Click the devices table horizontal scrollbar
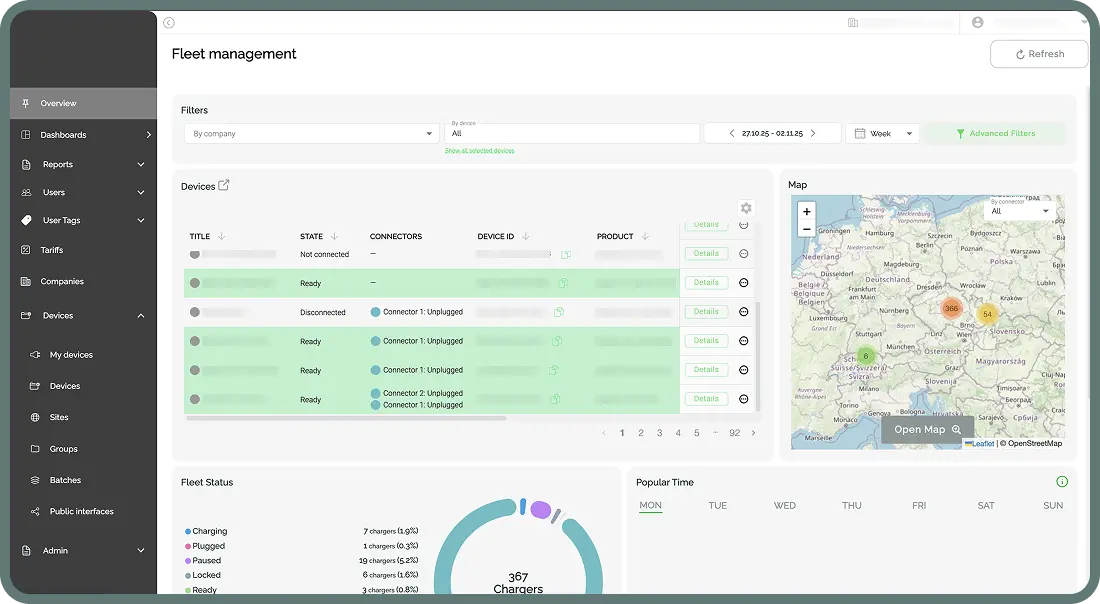The height and width of the screenshot is (604, 1100). tap(346, 418)
